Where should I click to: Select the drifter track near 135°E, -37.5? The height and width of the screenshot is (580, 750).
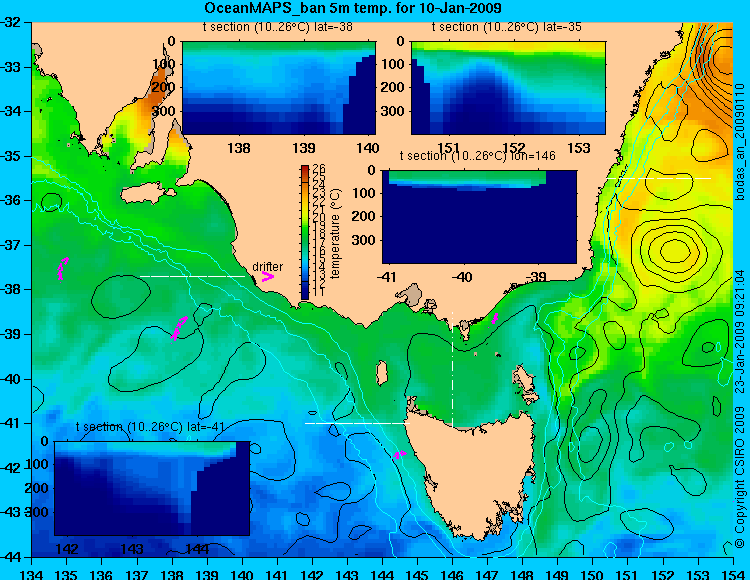(x=62, y=268)
